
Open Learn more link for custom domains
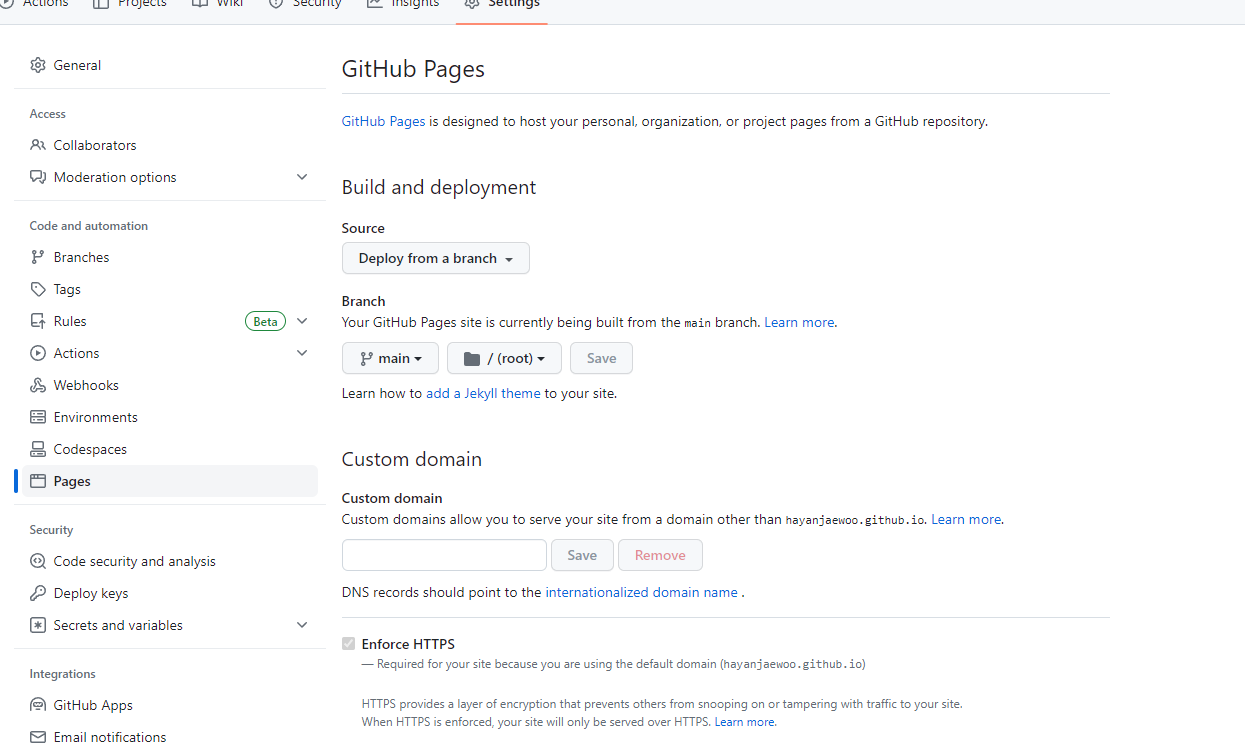tap(966, 520)
